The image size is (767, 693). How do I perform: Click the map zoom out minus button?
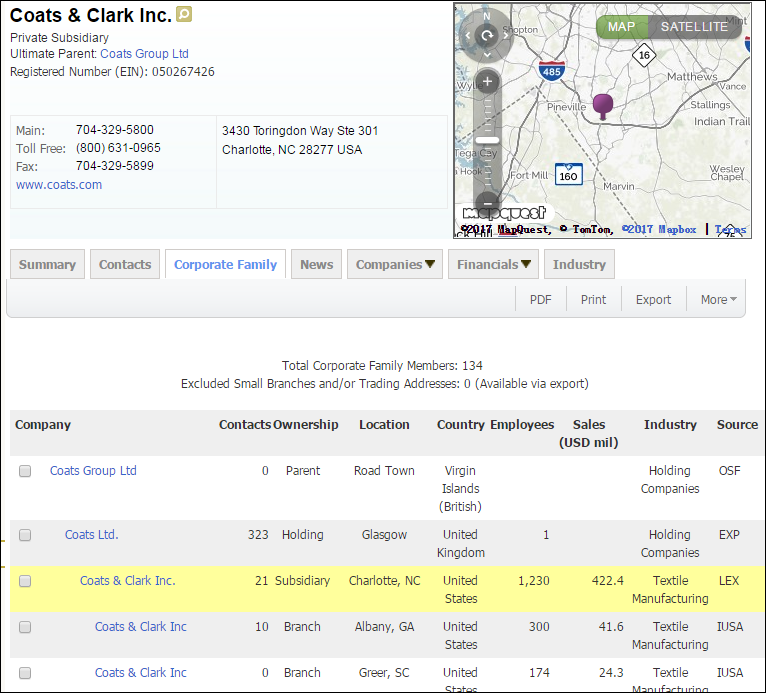click(x=487, y=202)
